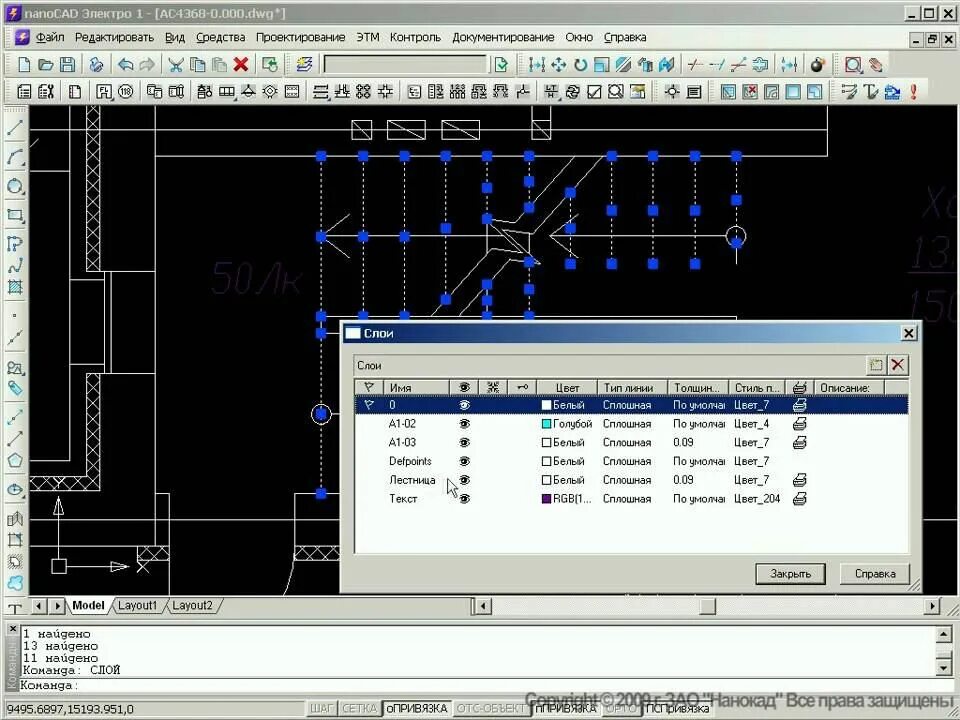Create a new document with the New icon
This screenshot has width=960, height=720.
24,64
